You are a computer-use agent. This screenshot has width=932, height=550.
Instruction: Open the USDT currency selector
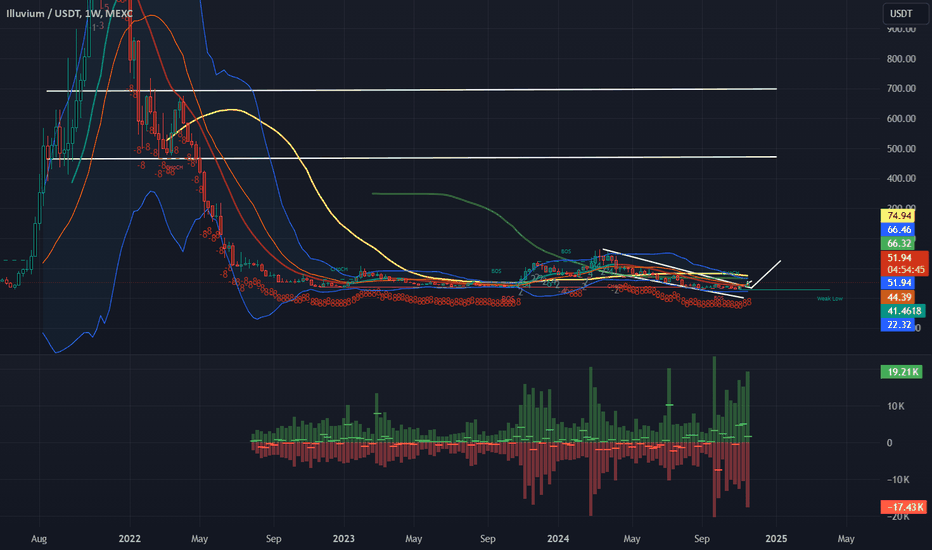coord(905,13)
